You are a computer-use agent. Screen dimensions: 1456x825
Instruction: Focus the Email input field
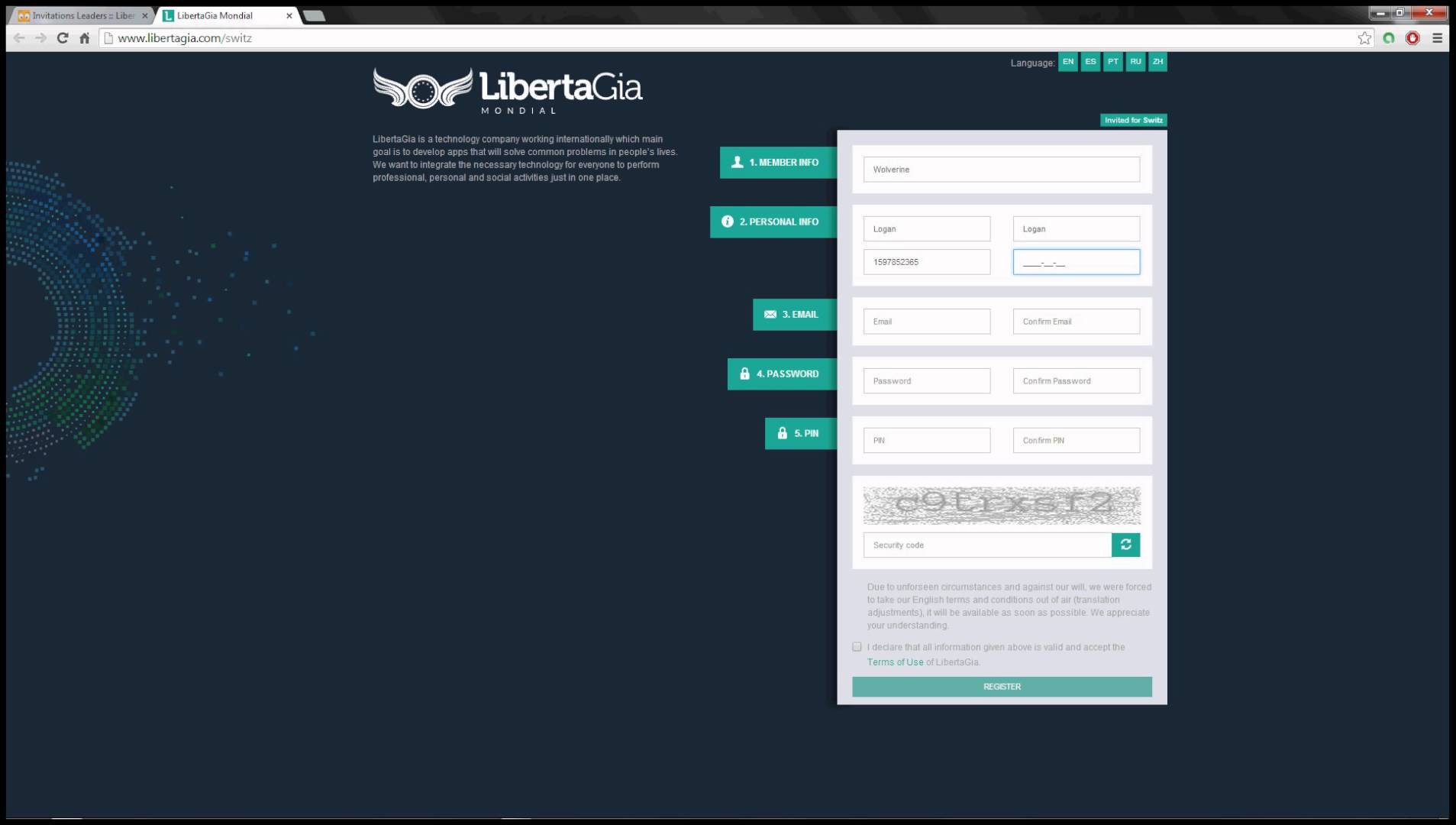click(x=927, y=322)
